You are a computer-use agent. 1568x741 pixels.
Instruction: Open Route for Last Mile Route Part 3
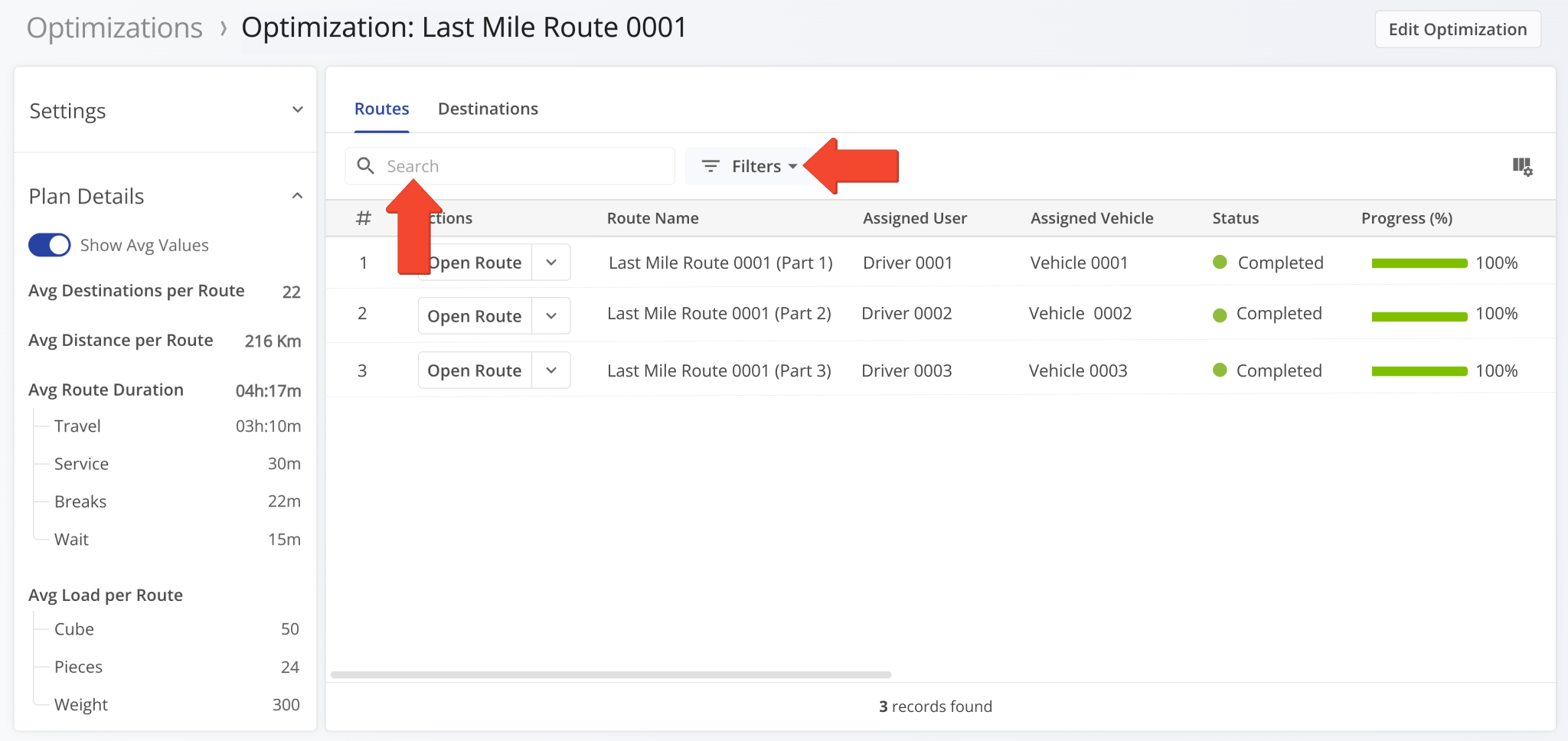click(x=475, y=370)
